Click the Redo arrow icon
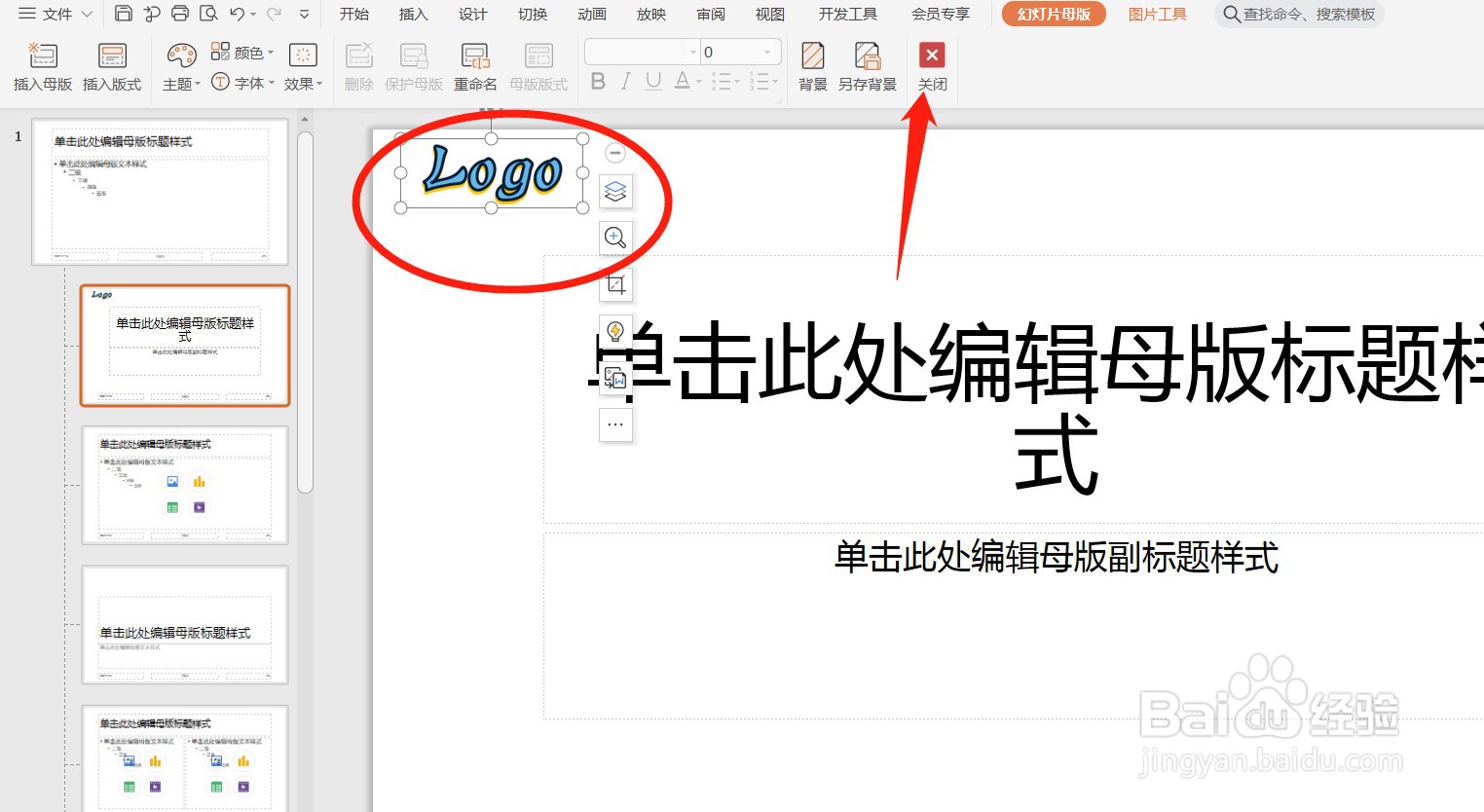Viewport: 1484px width, 812px height. click(274, 14)
